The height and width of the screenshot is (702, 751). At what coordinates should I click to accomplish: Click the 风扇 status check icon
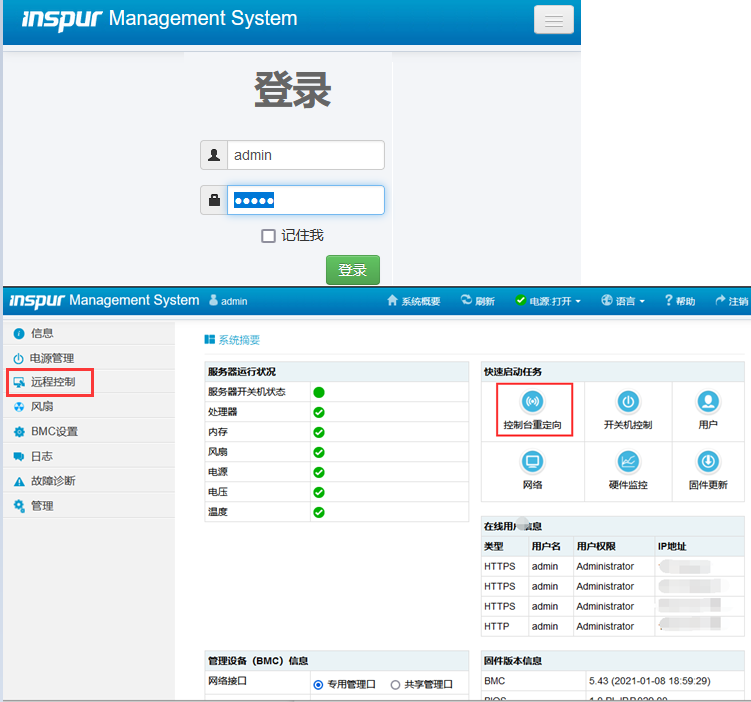tap(319, 453)
